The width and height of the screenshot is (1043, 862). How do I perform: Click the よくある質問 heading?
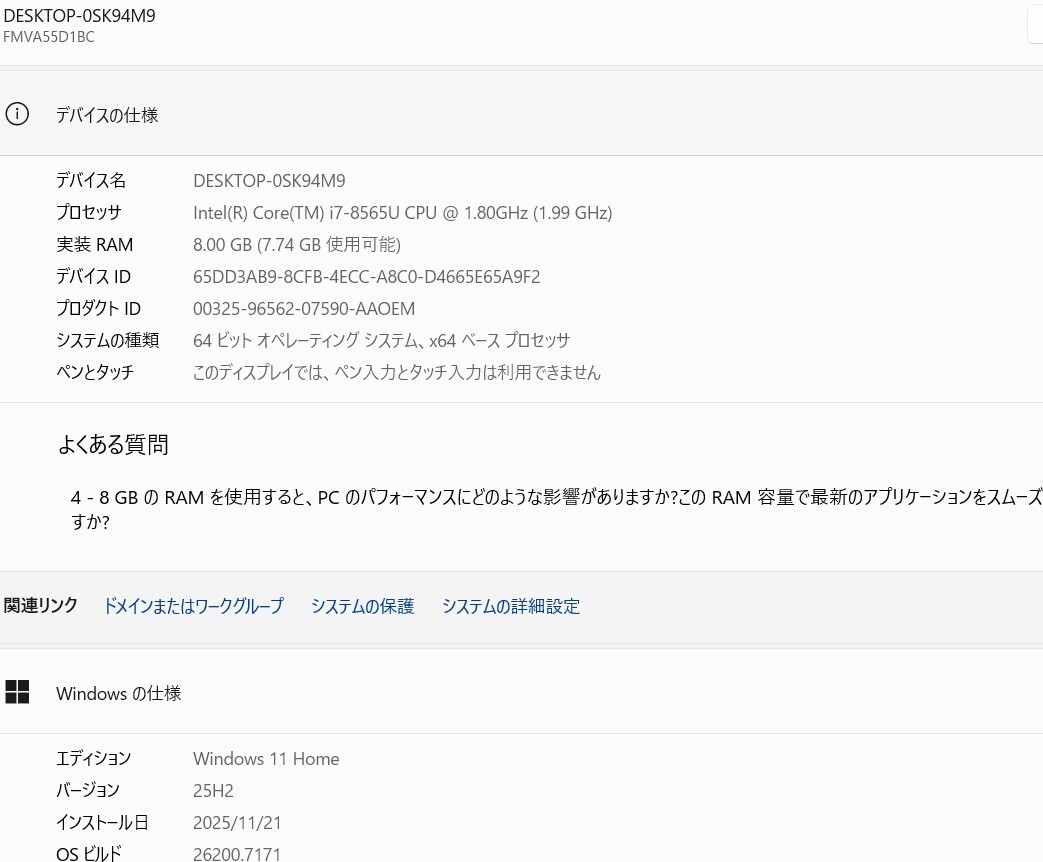(x=113, y=444)
